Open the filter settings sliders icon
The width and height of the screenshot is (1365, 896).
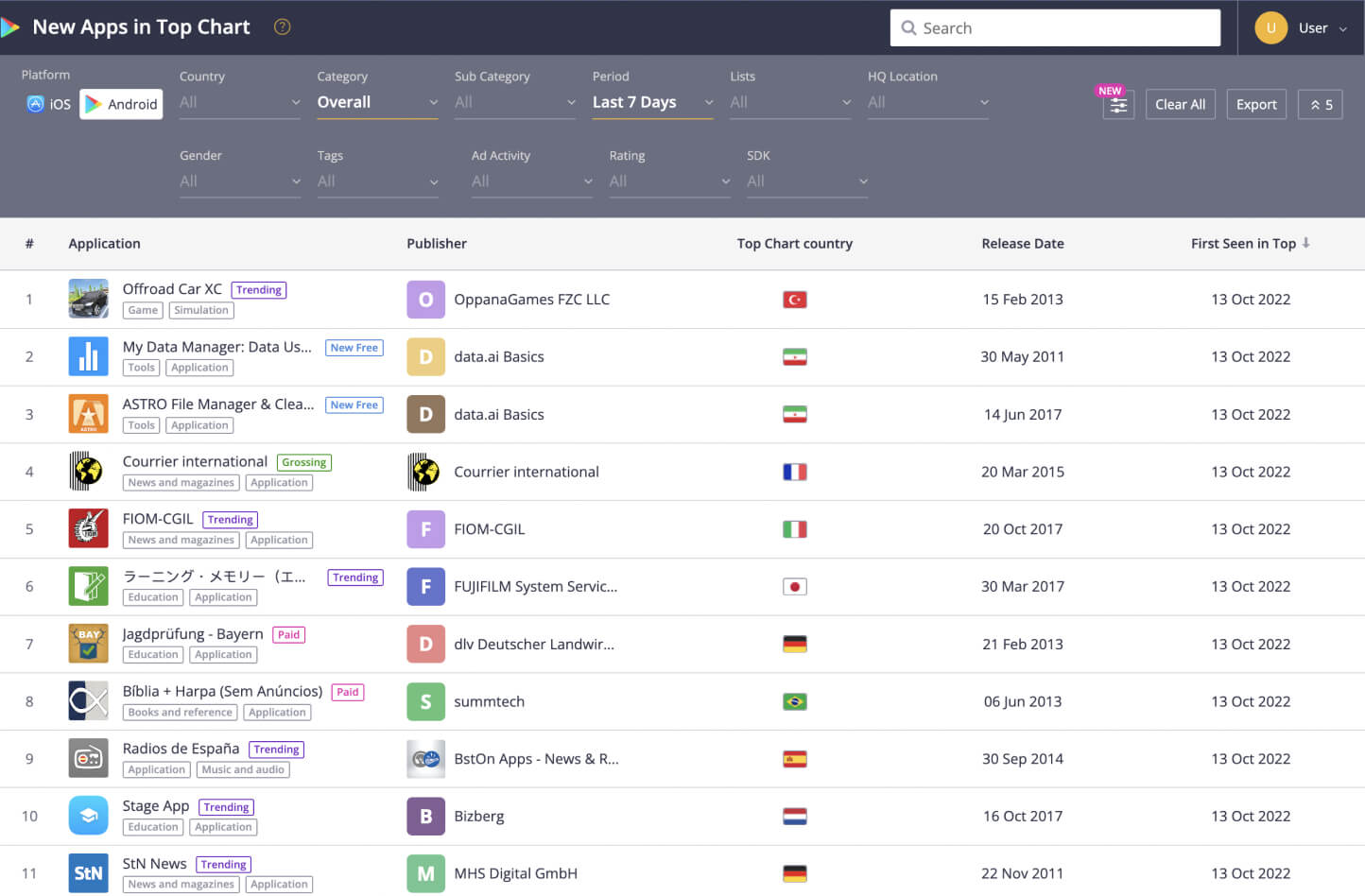point(1118,105)
